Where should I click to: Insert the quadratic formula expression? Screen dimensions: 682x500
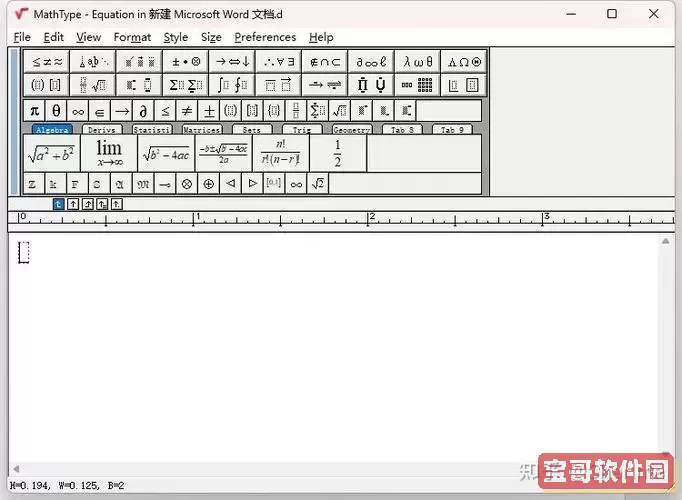point(224,153)
